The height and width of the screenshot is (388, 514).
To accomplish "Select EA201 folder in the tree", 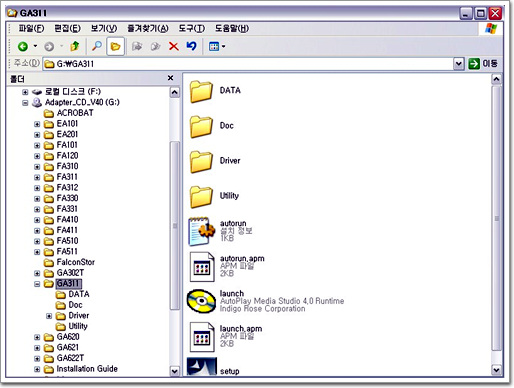I will pyautogui.click(x=61, y=134).
